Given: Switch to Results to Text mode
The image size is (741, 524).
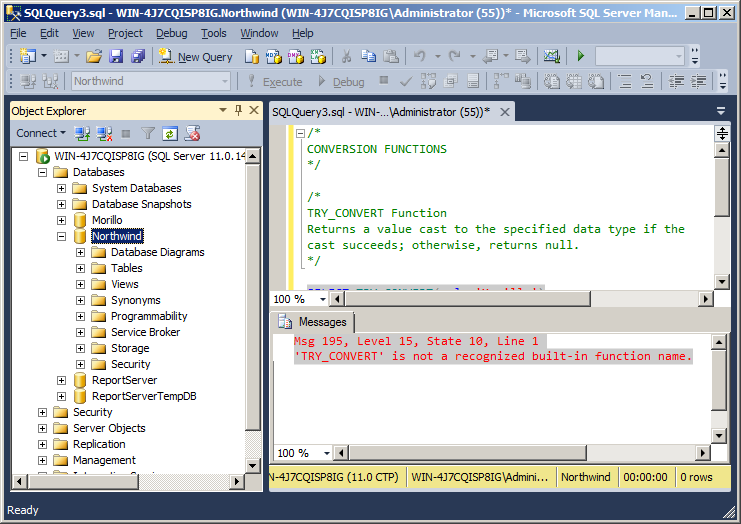Looking at the screenshot, I should 551,81.
